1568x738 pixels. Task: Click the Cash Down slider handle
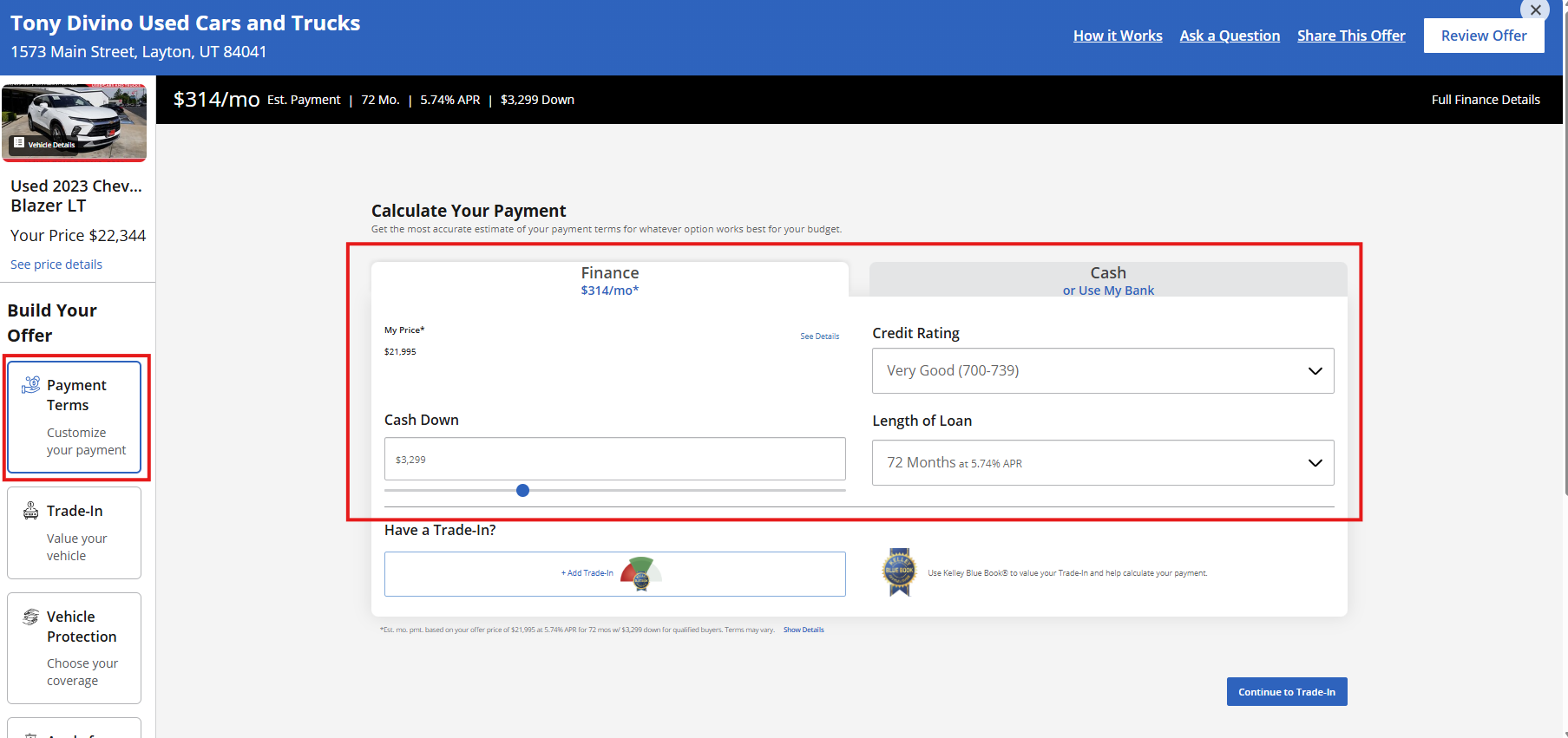tap(522, 490)
